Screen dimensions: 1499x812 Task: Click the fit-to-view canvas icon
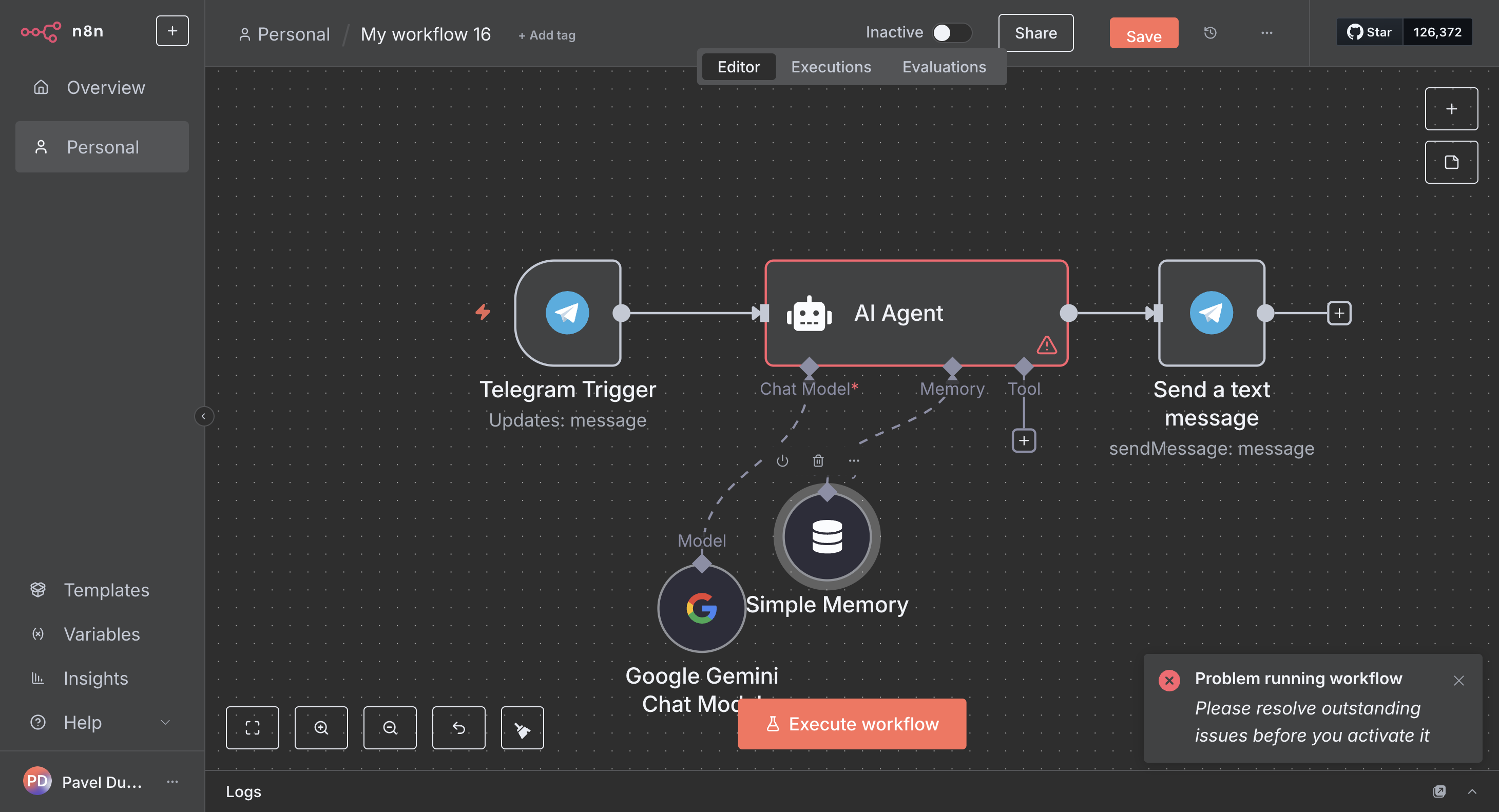pos(252,728)
